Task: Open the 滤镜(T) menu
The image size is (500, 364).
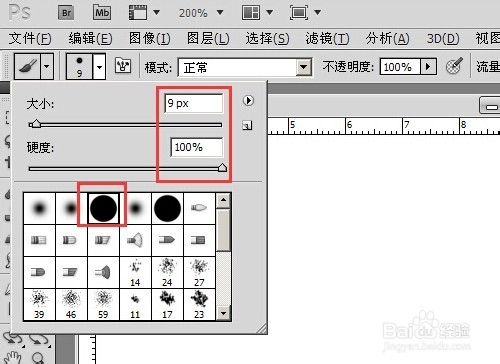Action: pyautogui.click(x=327, y=38)
